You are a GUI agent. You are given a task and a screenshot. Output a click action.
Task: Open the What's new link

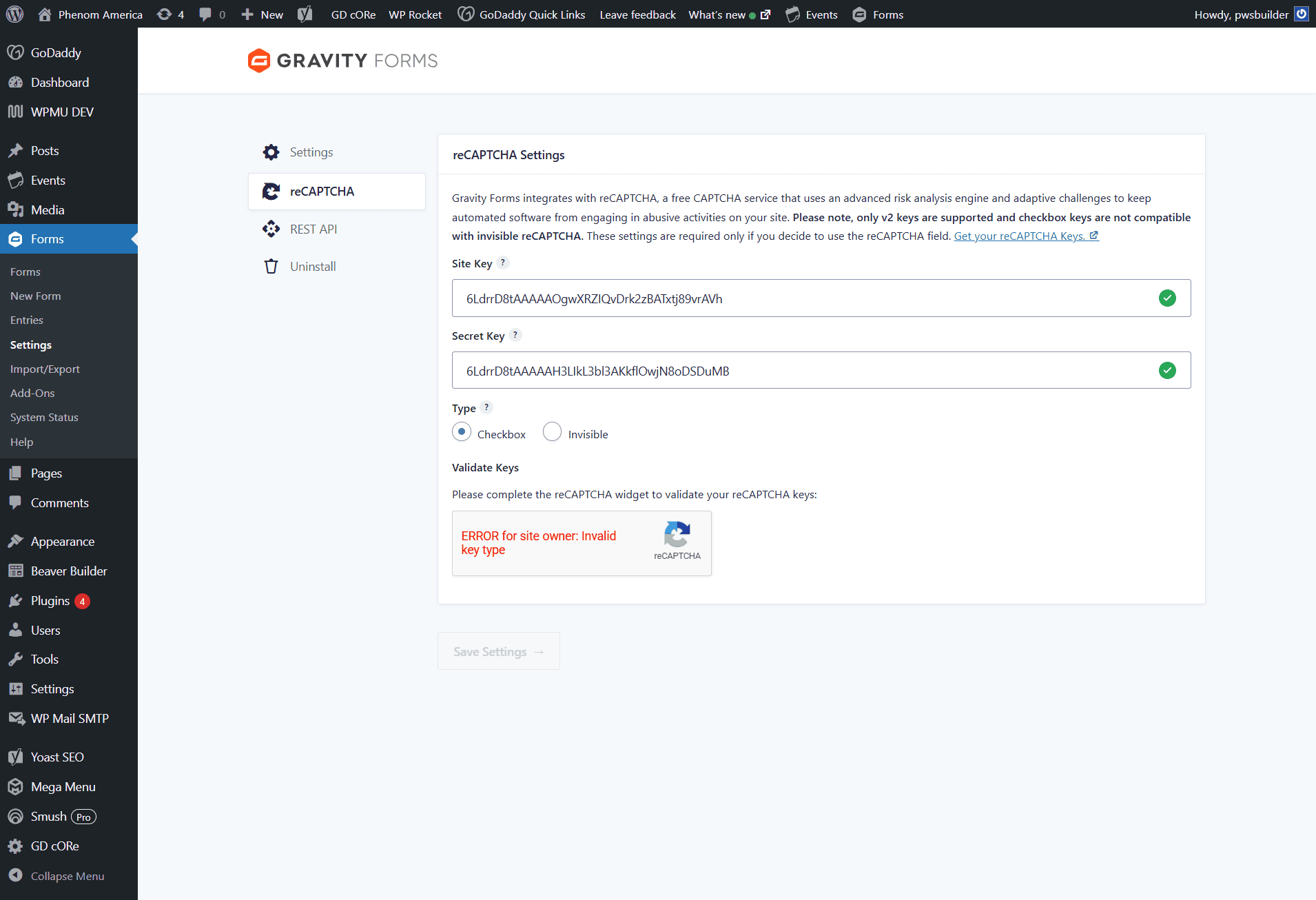pos(729,14)
